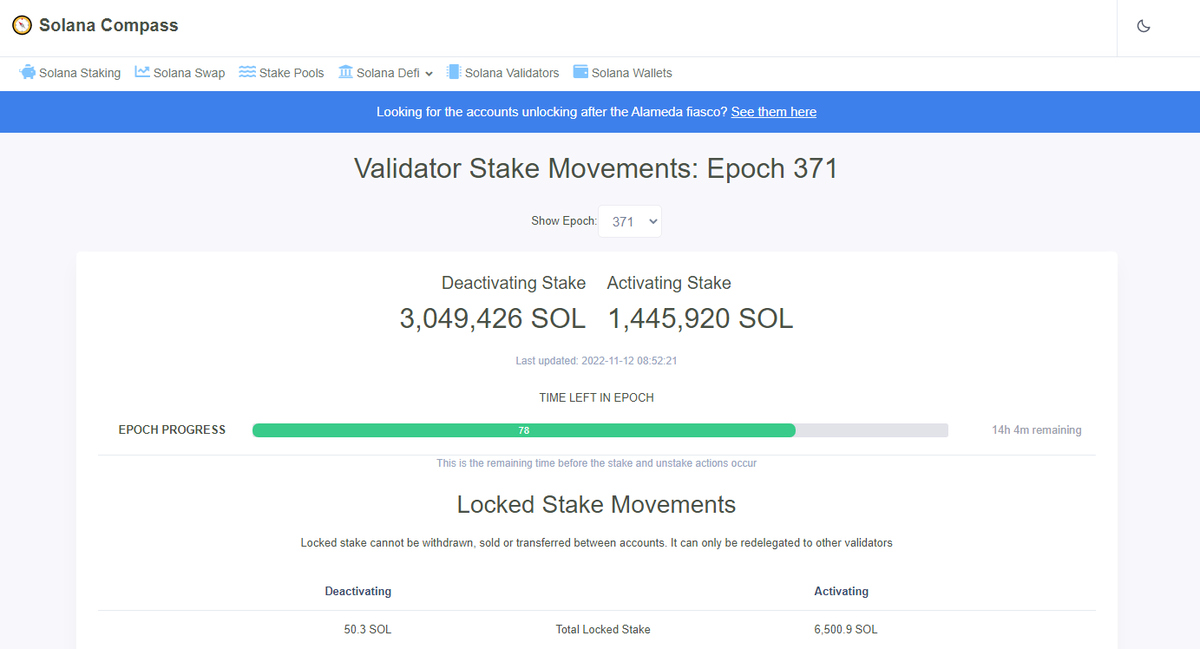Click the bank icon beside Solana Defi
This screenshot has width=1200, height=649.
346,72
